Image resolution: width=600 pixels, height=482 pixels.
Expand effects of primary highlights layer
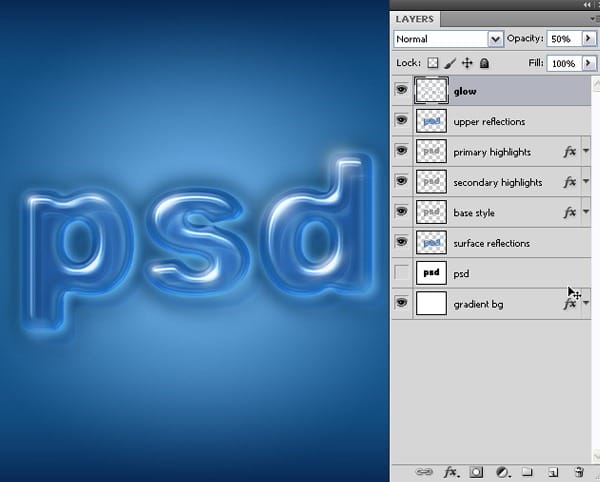(x=586, y=151)
